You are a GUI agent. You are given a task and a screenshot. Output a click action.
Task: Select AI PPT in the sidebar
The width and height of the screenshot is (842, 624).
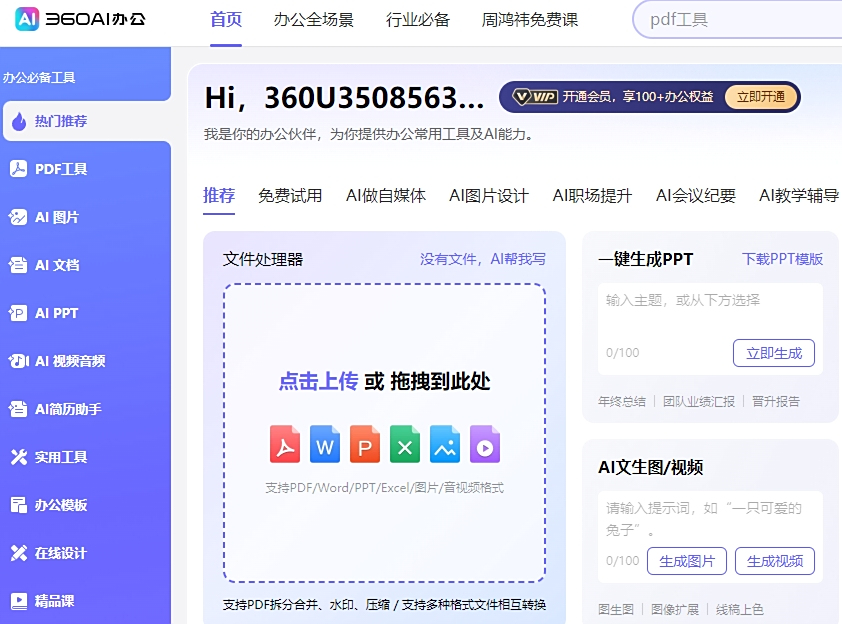tap(57, 313)
